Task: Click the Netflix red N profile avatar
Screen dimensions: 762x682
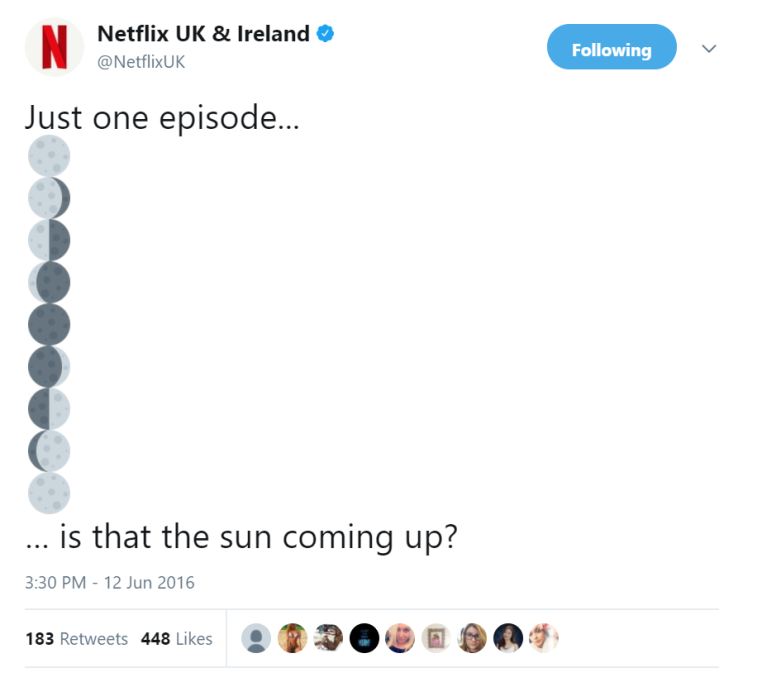Action: [54, 48]
